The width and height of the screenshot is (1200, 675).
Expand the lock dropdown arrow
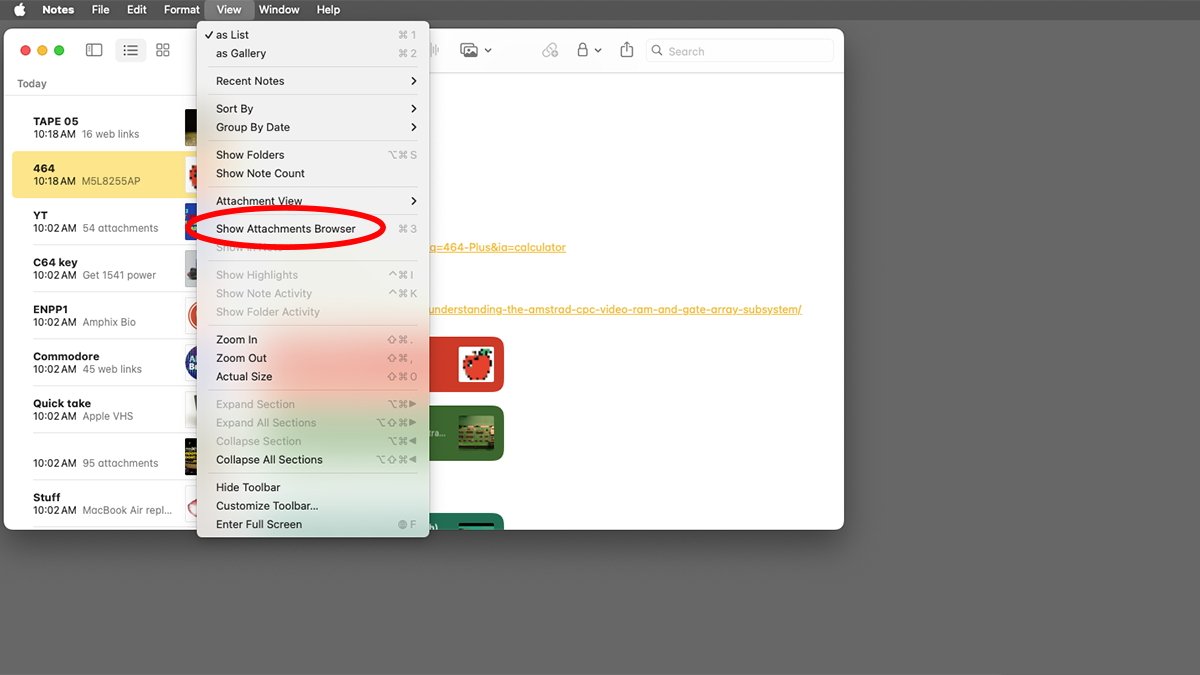tap(598, 51)
